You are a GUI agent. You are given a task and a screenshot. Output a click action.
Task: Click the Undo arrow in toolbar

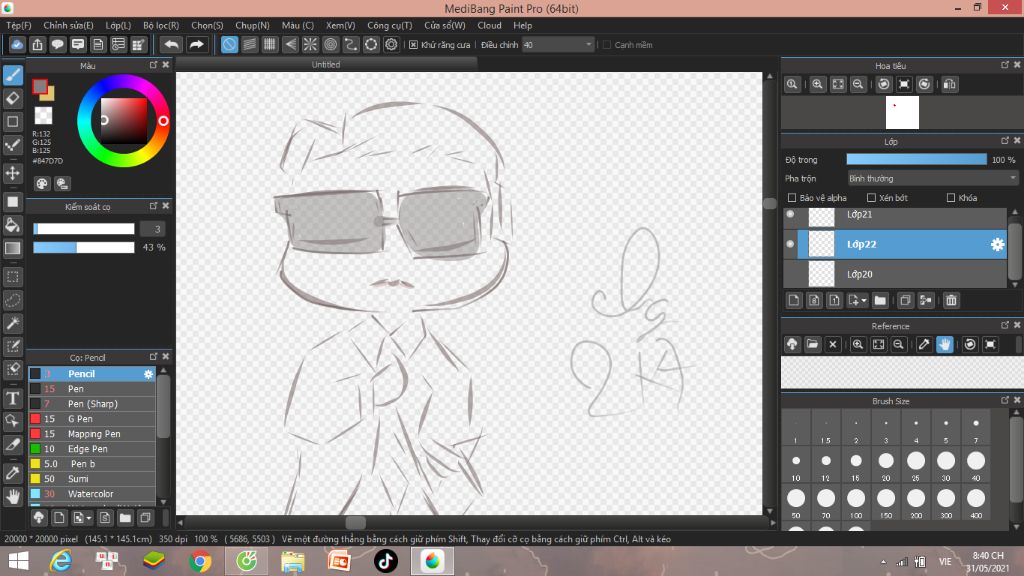pyautogui.click(x=171, y=44)
